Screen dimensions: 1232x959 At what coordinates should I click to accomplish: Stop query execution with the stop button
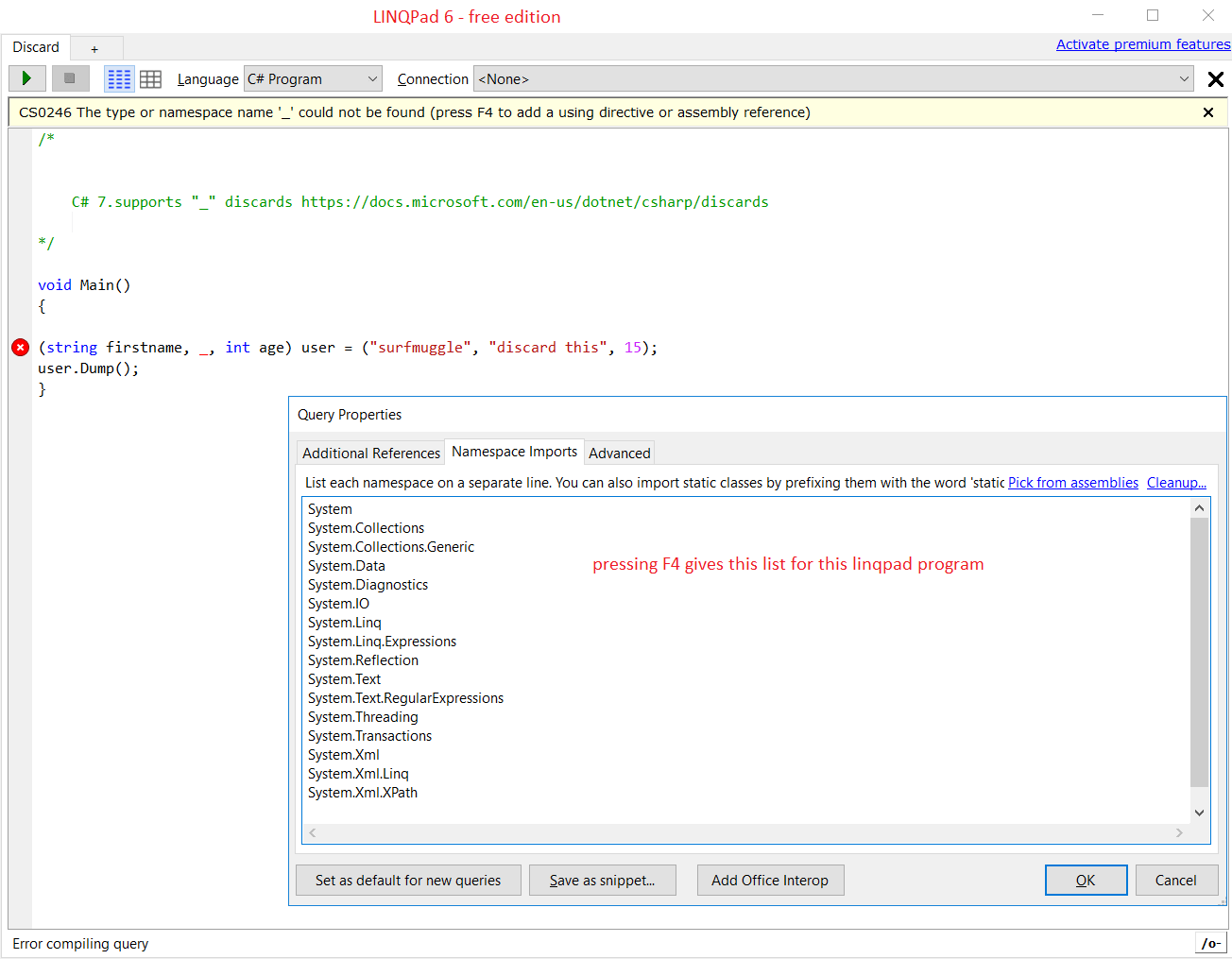70,78
